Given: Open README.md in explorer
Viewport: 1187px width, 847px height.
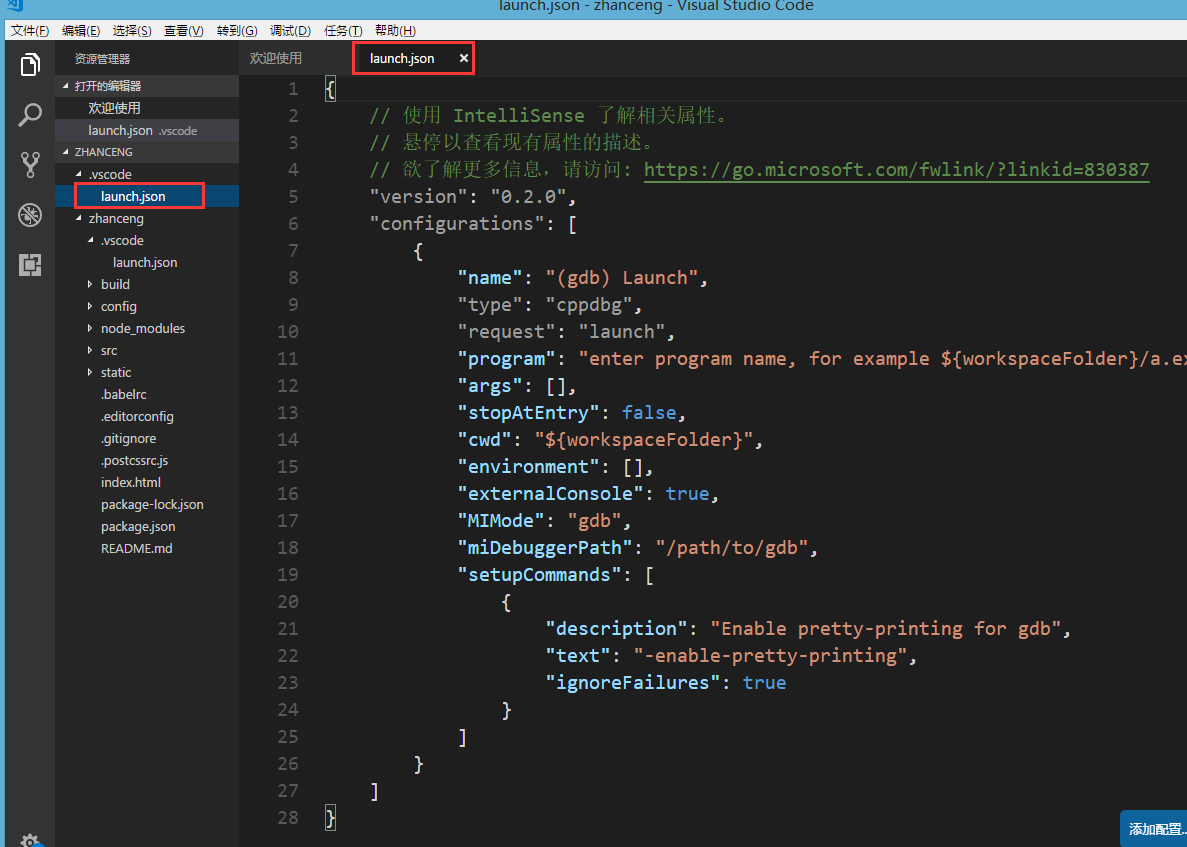Looking at the screenshot, I should click(x=148, y=547).
